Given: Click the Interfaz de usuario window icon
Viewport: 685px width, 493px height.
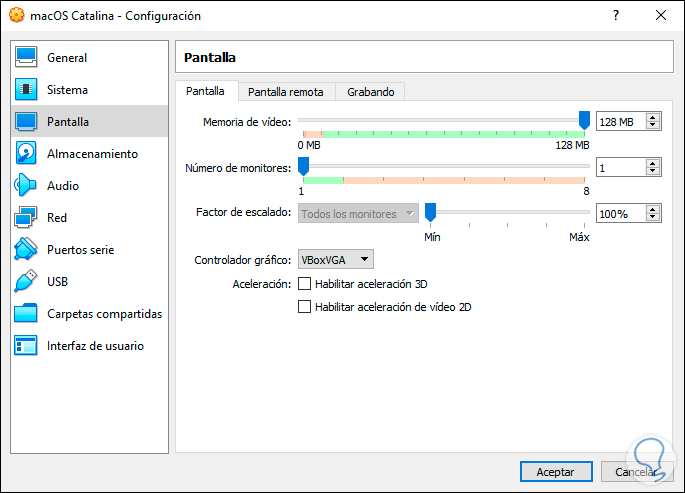Looking at the screenshot, I should 26,345.
